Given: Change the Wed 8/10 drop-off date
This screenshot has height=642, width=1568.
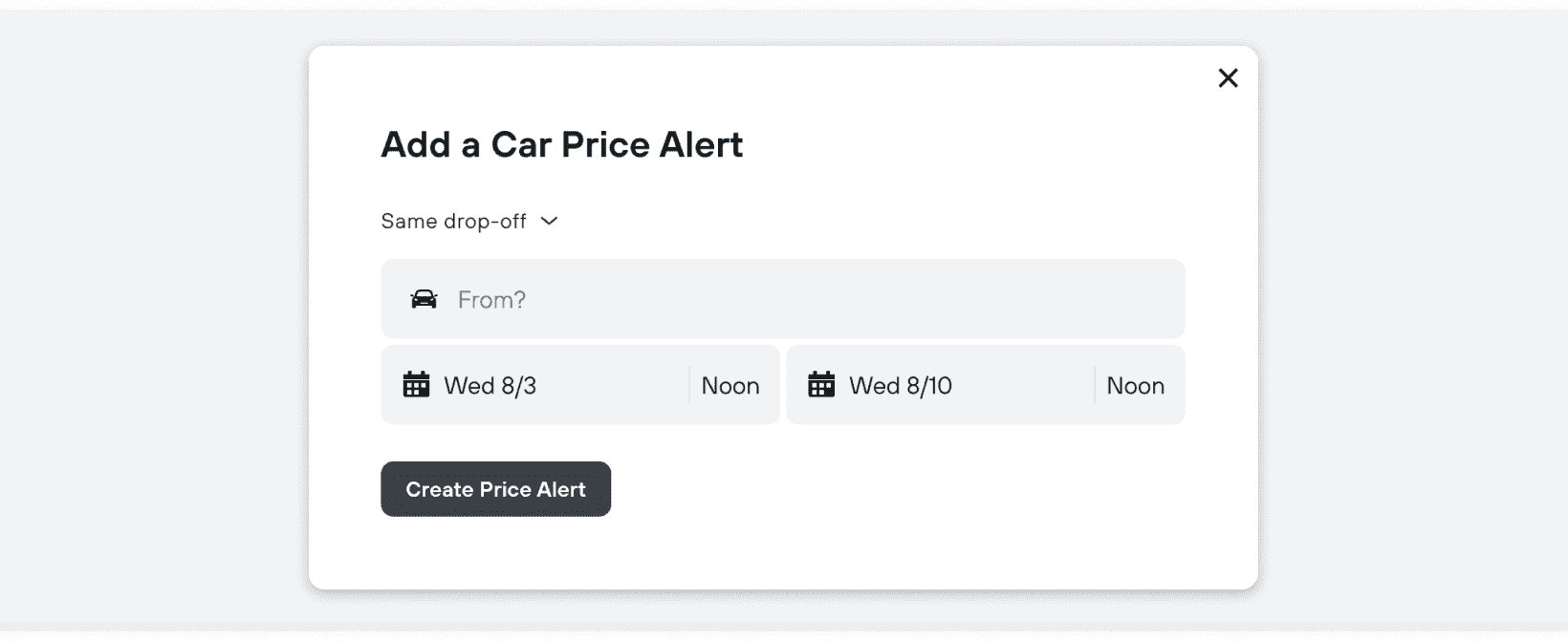Looking at the screenshot, I should point(901,385).
